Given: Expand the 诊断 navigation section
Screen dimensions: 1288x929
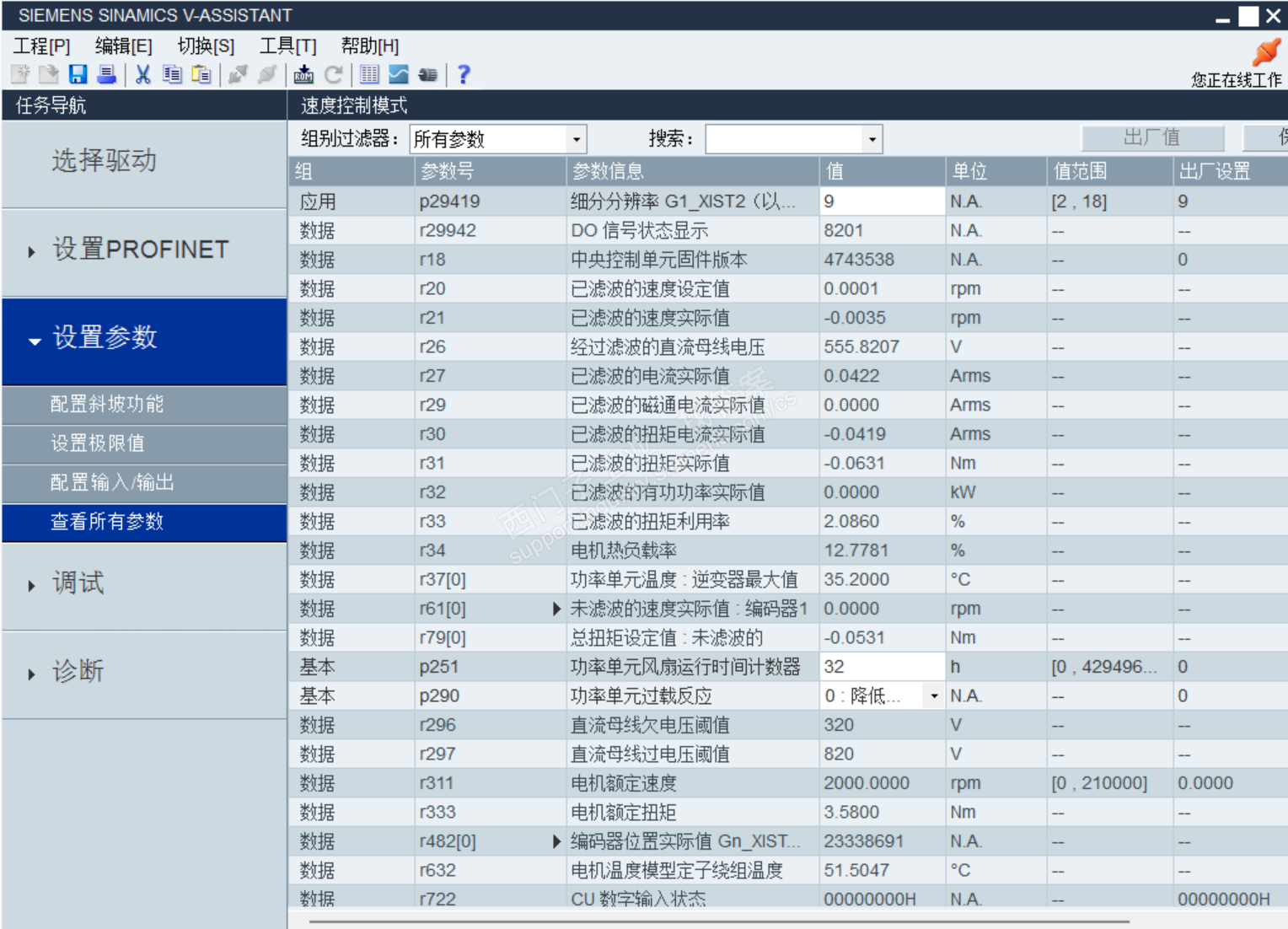Looking at the screenshot, I should click(x=144, y=673).
